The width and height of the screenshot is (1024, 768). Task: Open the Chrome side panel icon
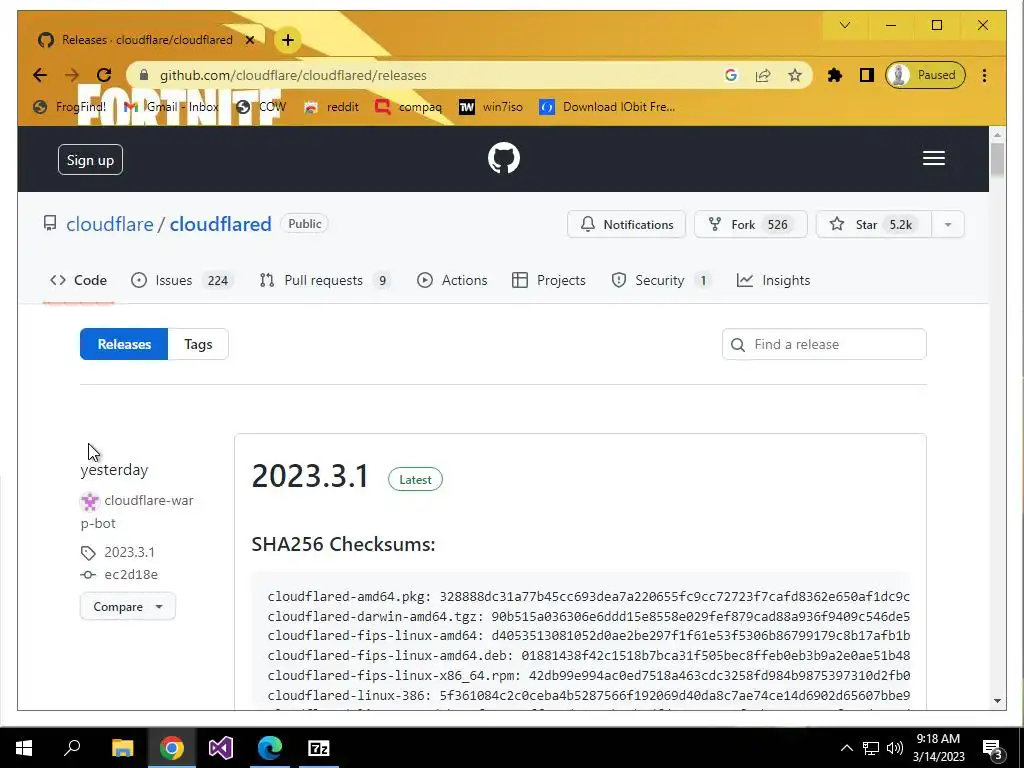pyautogui.click(x=867, y=75)
